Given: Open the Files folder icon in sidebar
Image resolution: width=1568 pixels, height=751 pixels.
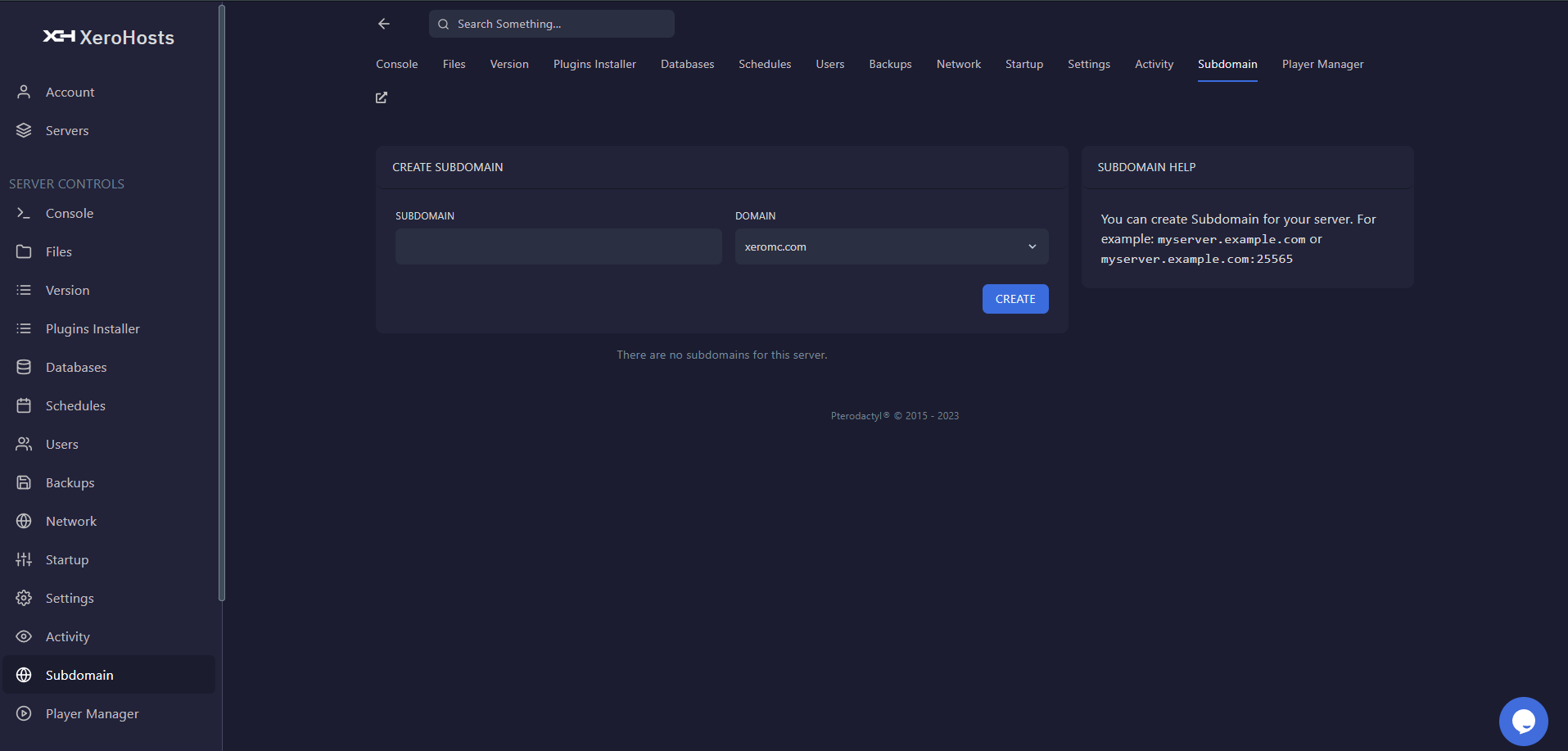Looking at the screenshot, I should 24,251.
